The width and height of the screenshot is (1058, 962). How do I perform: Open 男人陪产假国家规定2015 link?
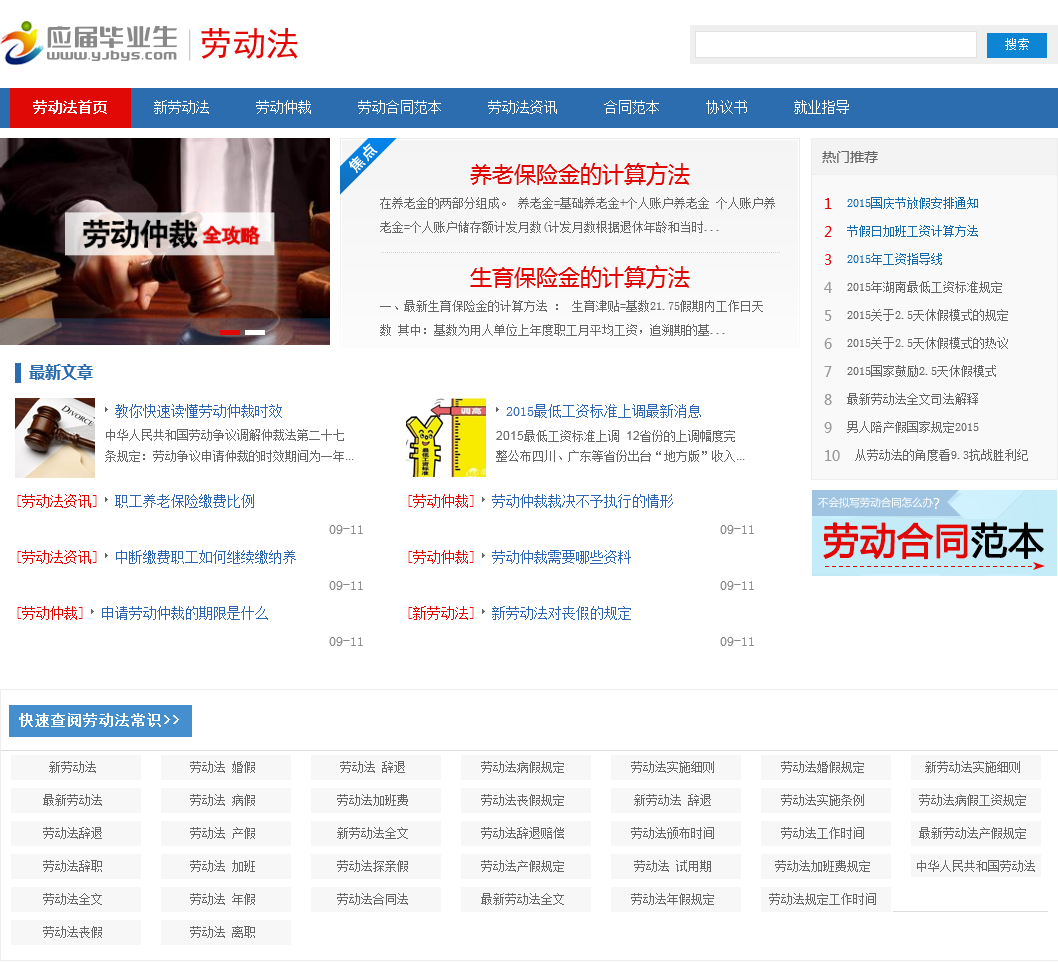(x=912, y=427)
